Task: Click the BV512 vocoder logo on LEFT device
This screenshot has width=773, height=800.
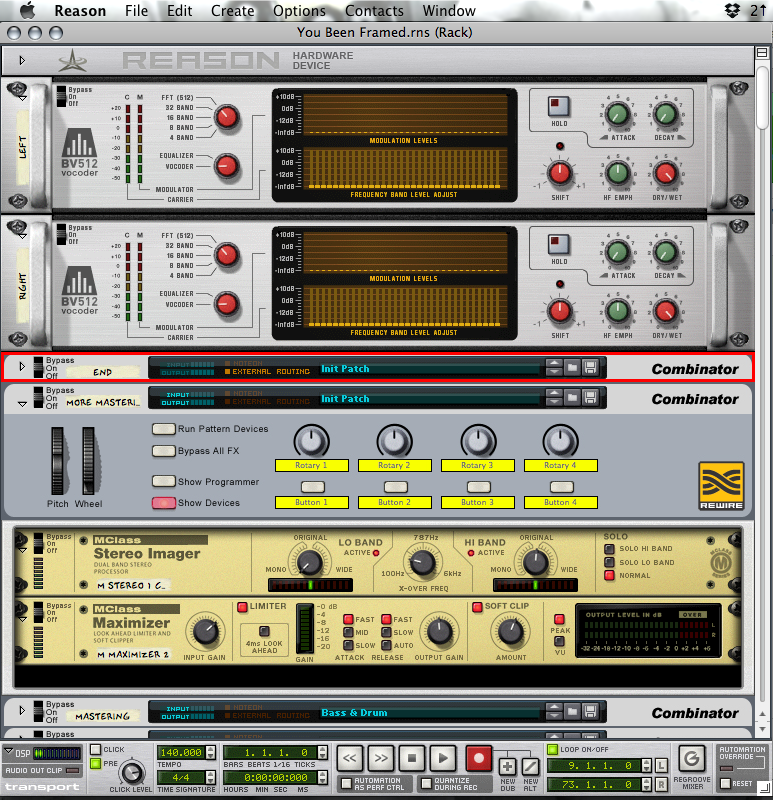Action: click(79, 153)
